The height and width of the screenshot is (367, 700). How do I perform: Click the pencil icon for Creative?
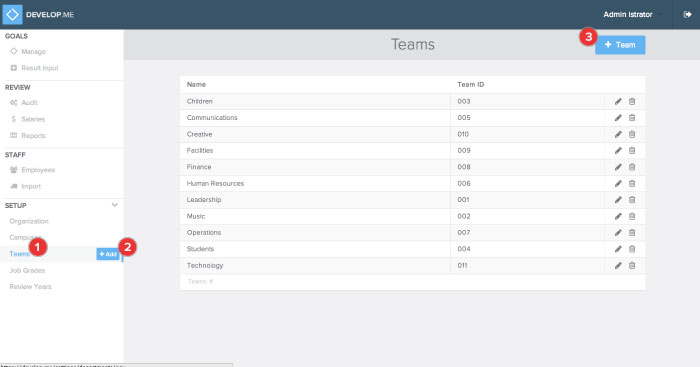(x=618, y=134)
